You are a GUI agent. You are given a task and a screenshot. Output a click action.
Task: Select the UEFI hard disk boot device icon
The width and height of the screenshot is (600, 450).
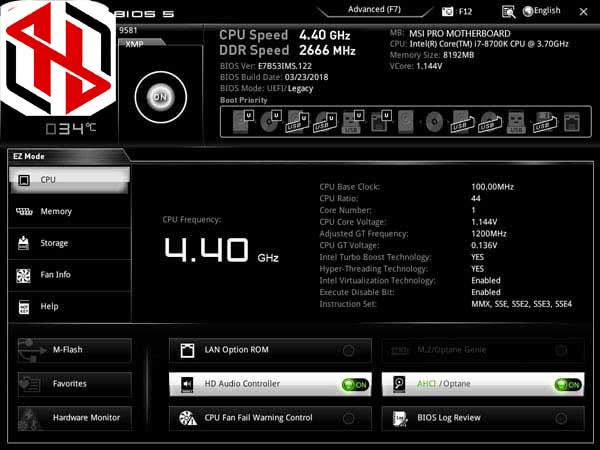[x=243, y=122]
